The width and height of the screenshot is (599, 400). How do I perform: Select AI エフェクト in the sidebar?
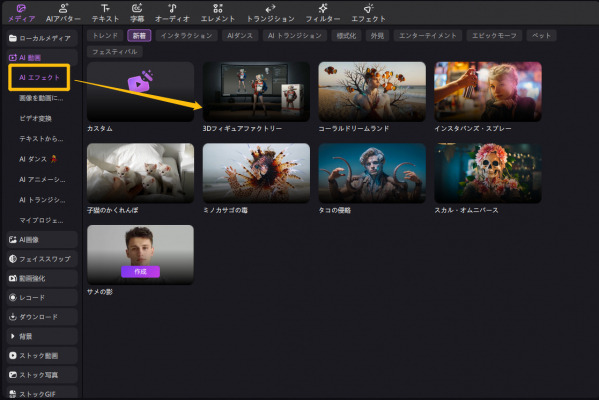[x=39, y=78]
